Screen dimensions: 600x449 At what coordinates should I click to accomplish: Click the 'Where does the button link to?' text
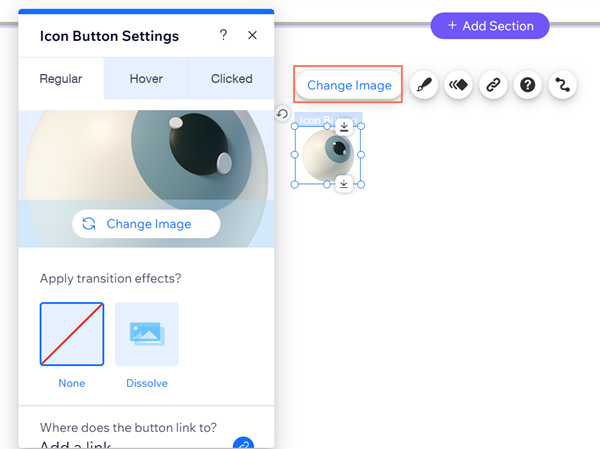click(x=128, y=427)
